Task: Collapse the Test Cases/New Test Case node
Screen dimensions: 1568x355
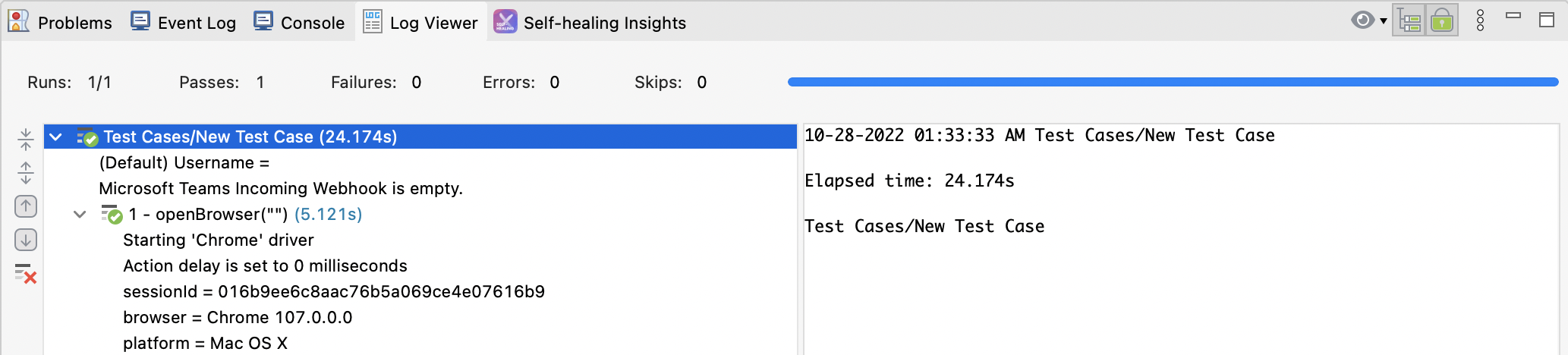Action: click(x=55, y=137)
